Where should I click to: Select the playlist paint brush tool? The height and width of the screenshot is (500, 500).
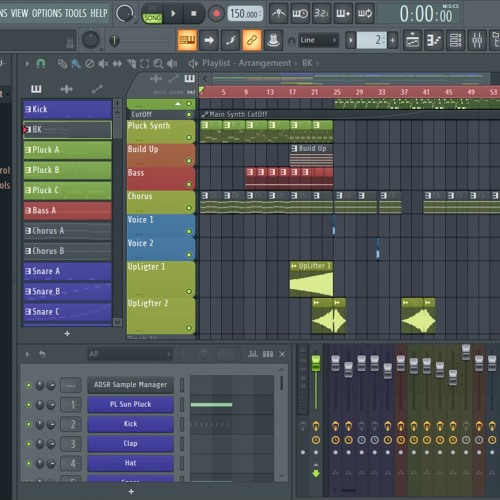click(x=76, y=63)
